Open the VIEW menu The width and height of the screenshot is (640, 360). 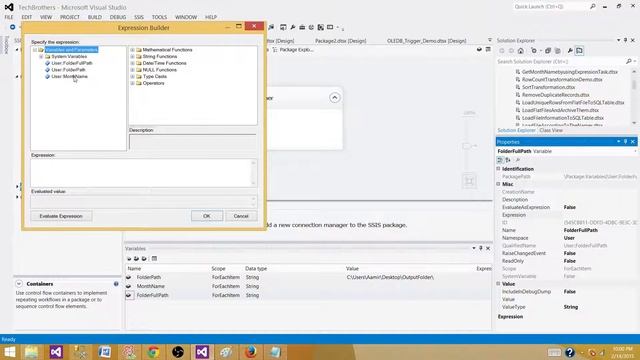coord(46,17)
